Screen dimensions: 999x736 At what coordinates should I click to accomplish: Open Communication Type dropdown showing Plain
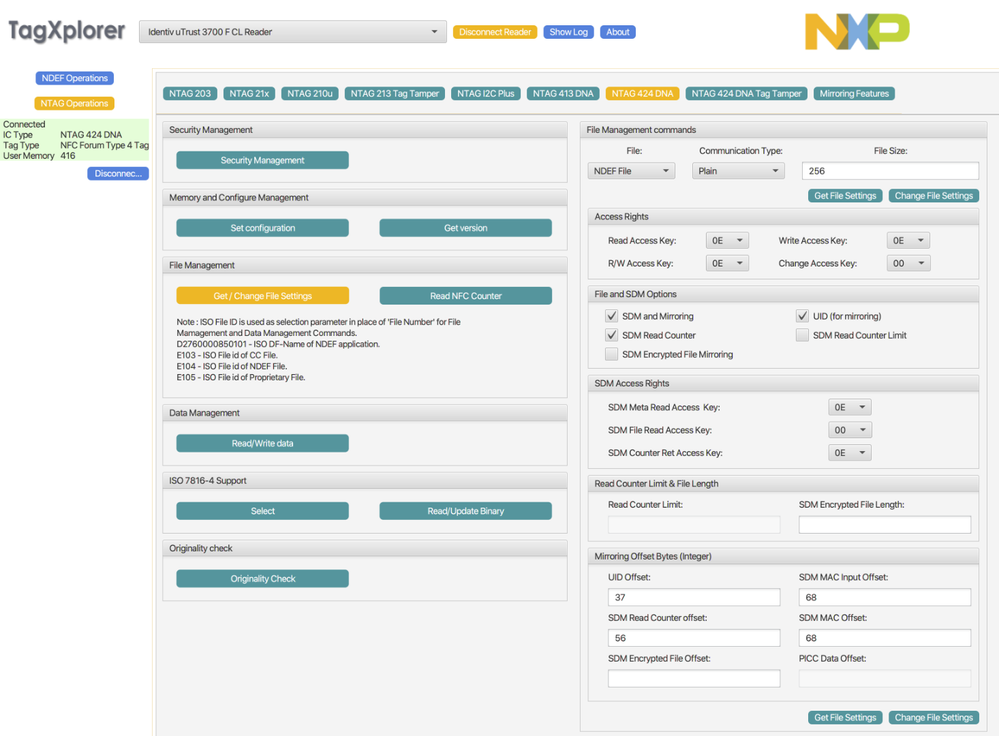click(x=738, y=171)
